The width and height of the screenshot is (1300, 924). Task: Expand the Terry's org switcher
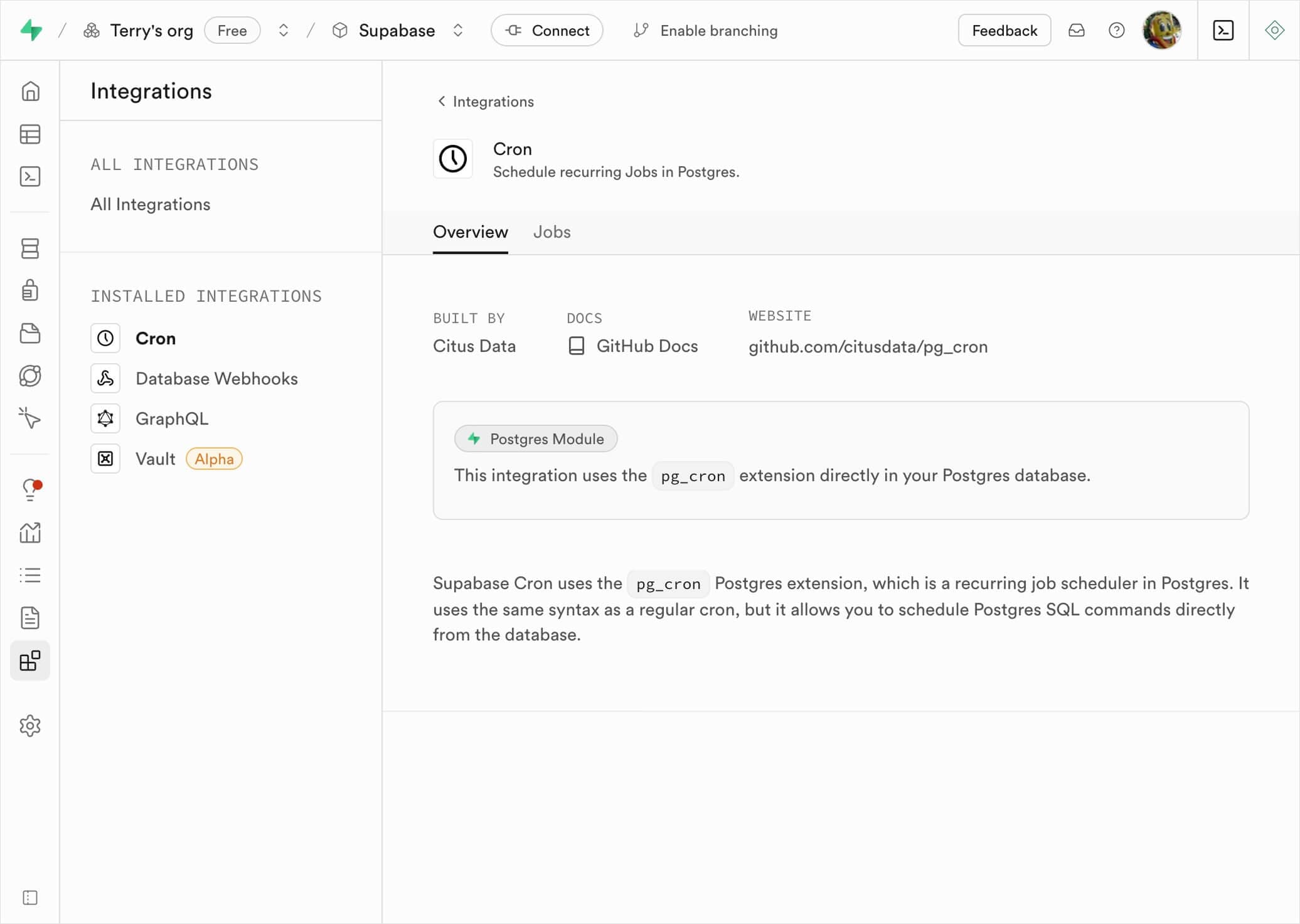(x=284, y=30)
